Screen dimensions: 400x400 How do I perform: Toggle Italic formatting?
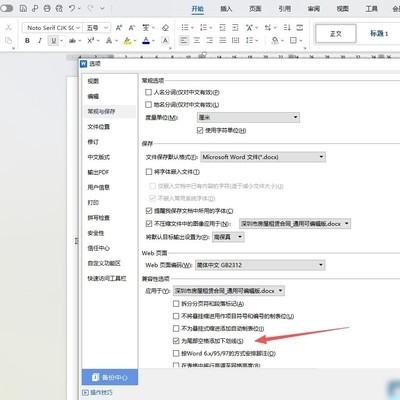40,41
